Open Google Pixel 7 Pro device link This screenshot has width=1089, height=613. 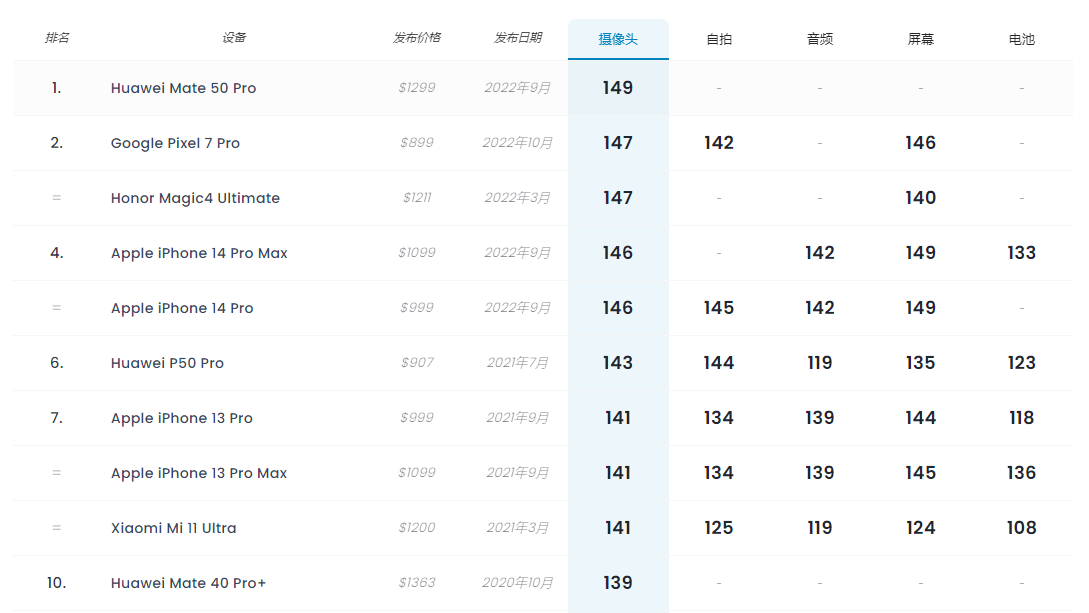175,143
